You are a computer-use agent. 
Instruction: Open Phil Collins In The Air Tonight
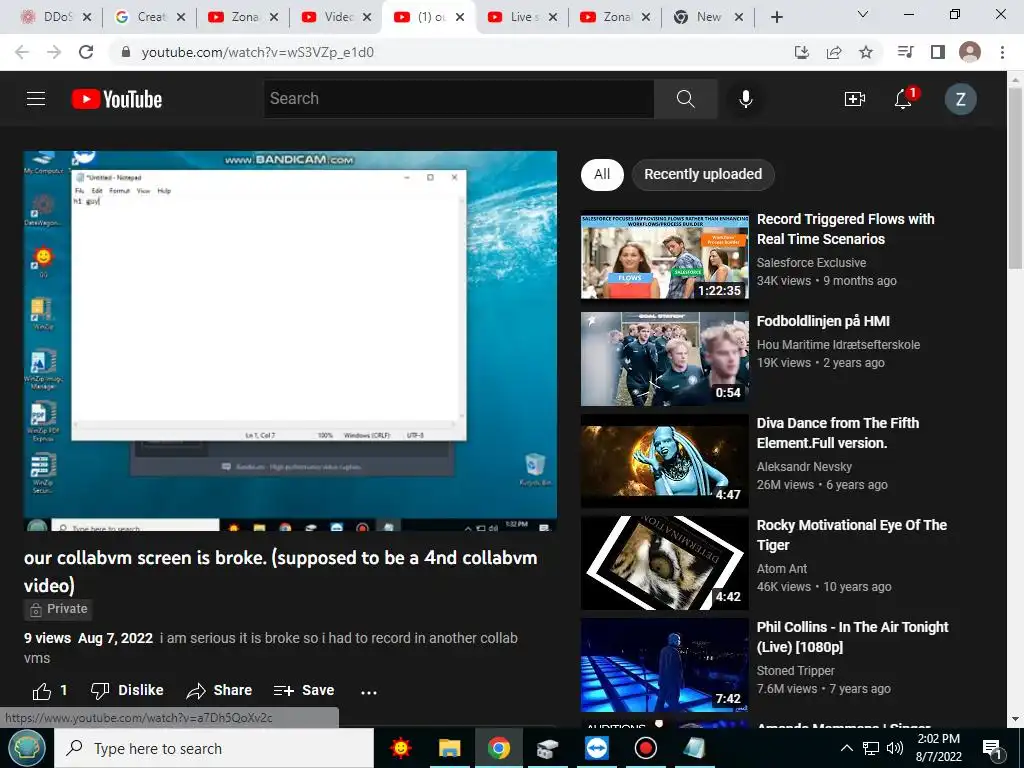tap(852, 637)
